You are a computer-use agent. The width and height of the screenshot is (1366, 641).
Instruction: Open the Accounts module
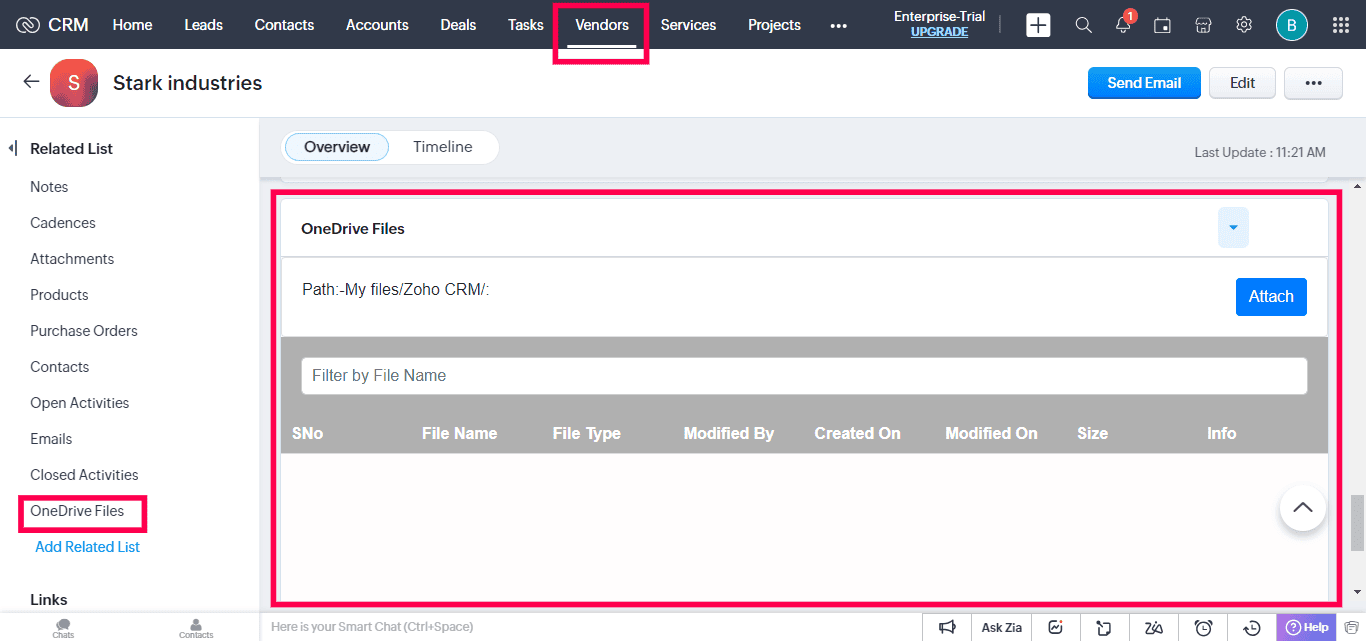pos(377,25)
